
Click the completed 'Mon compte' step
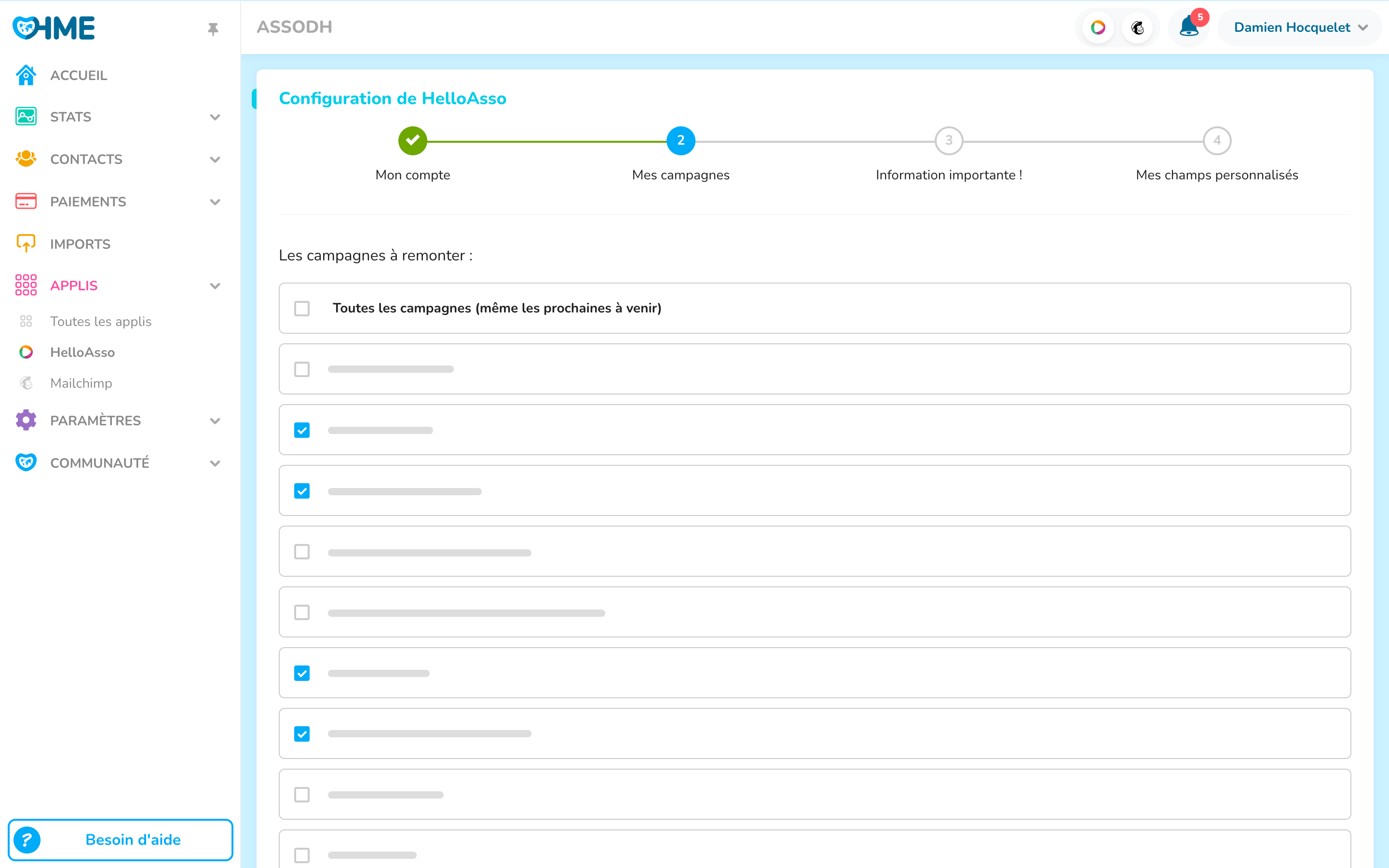[413, 141]
